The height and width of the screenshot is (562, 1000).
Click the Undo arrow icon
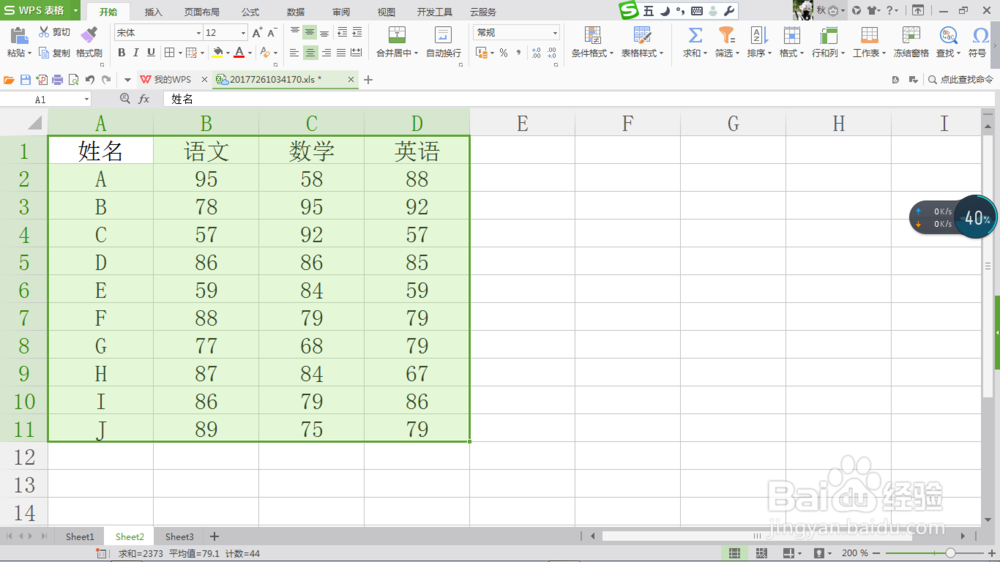pyautogui.click(x=90, y=80)
